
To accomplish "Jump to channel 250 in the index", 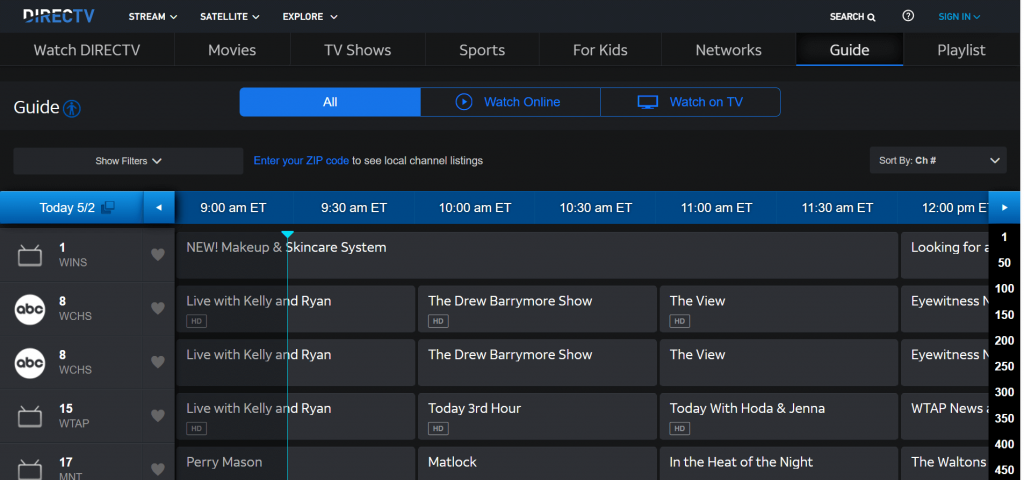I will (x=1004, y=366).
